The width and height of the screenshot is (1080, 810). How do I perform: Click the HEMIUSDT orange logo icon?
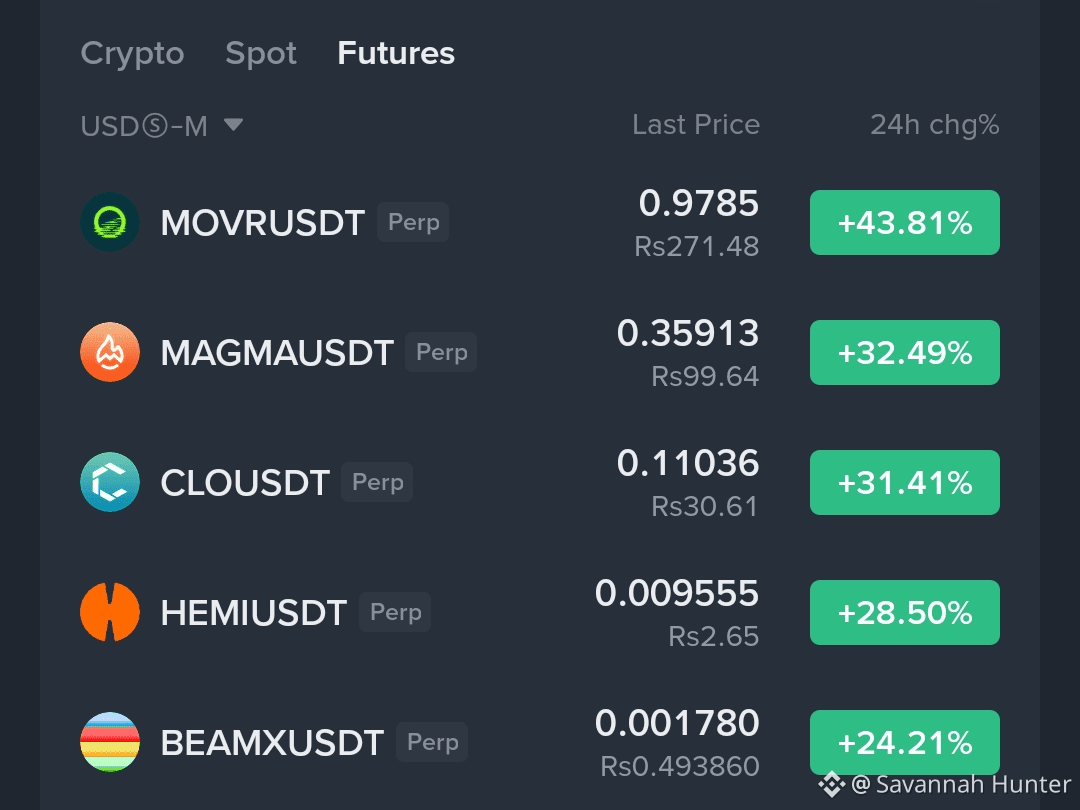(110, 612)
